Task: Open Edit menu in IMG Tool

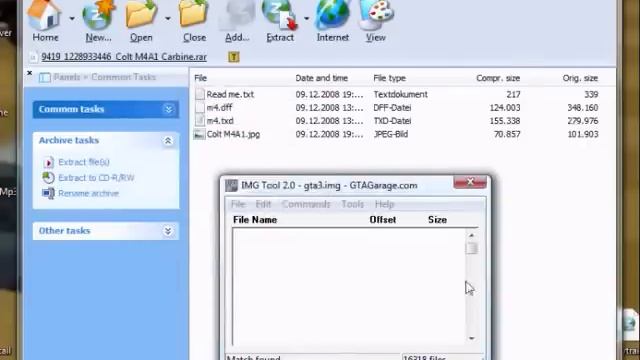Action: click(x=263, y=204)
